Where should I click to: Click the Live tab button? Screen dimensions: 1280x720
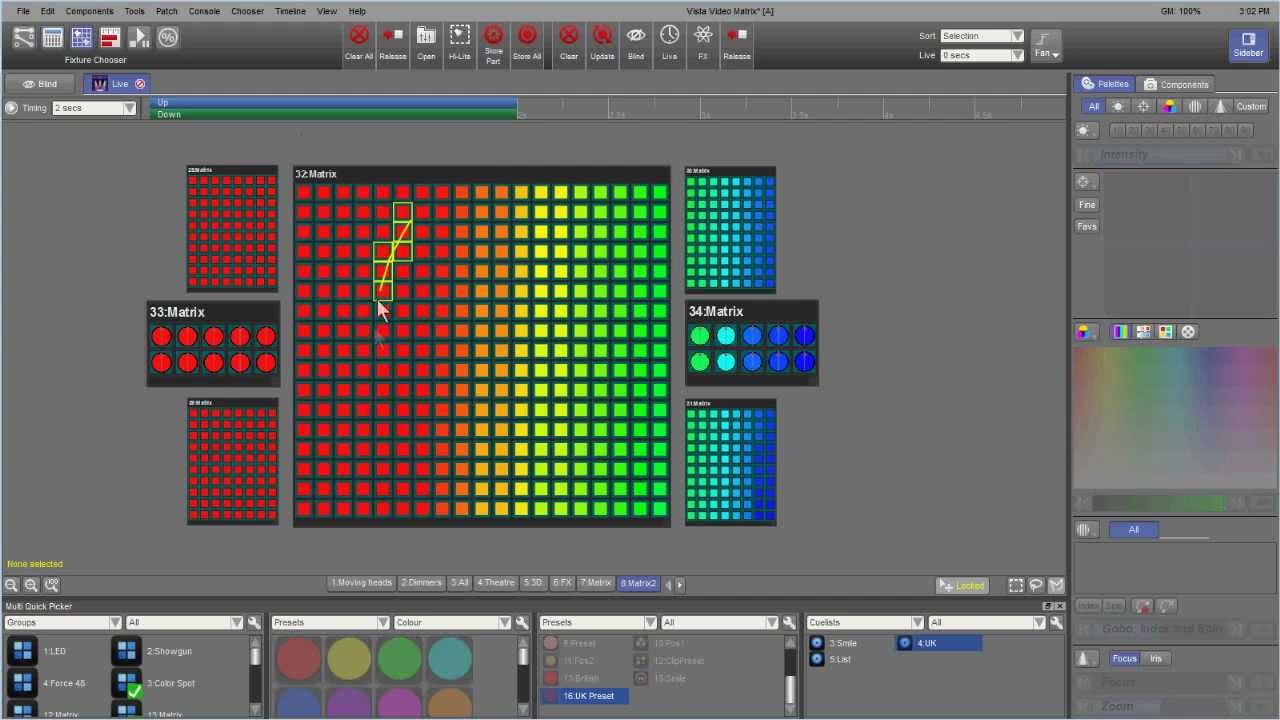click(x=119, y=84)
